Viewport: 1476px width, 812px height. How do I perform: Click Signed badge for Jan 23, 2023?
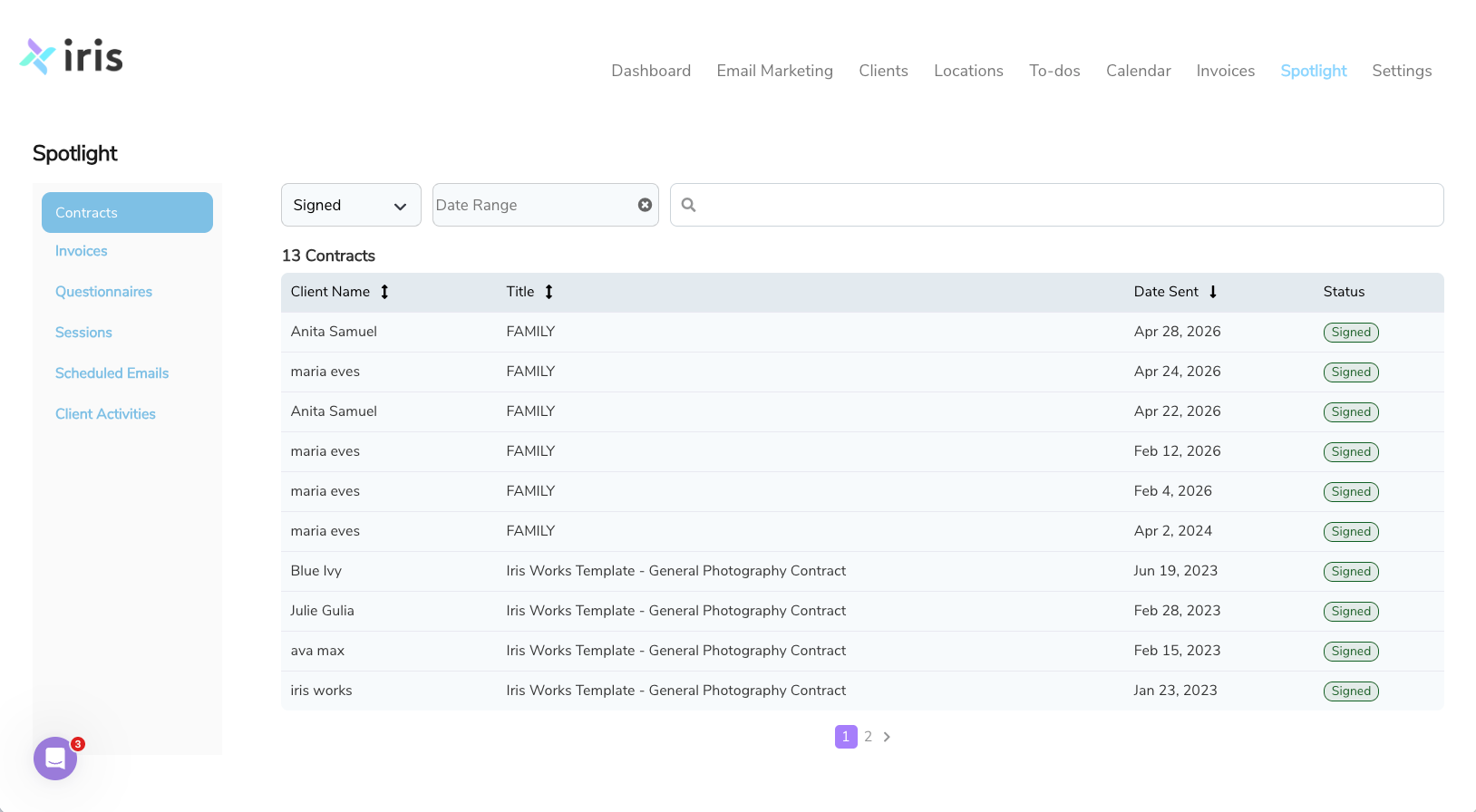(x=1351, y=691)
